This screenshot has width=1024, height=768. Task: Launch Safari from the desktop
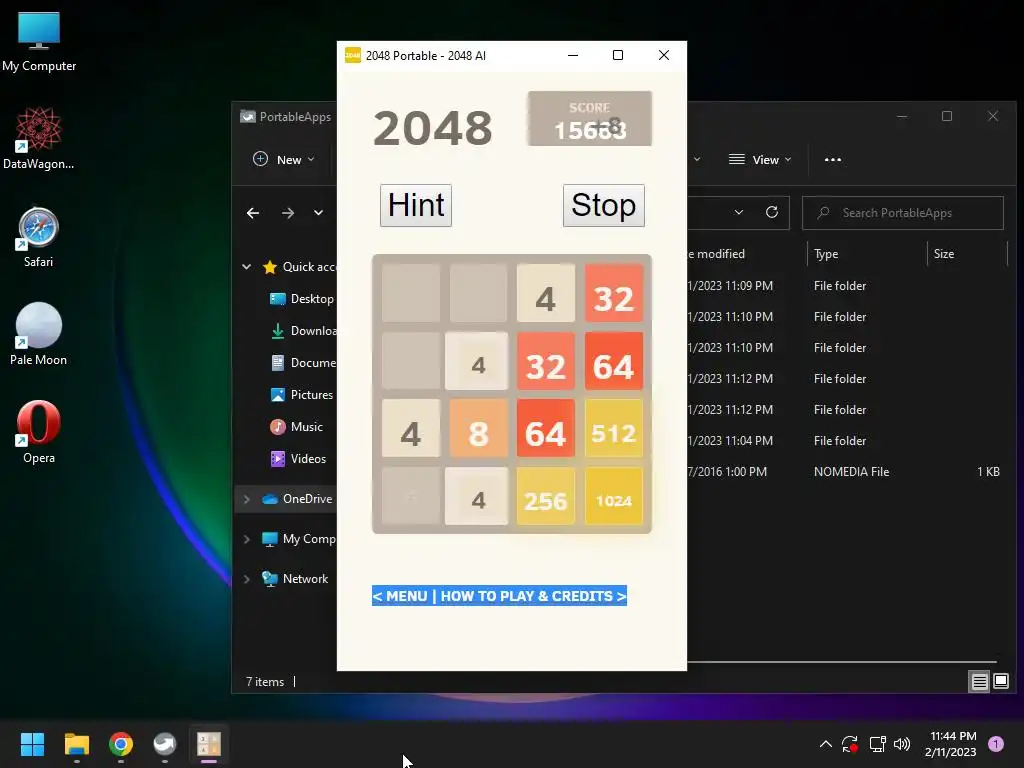pos(39,237)
